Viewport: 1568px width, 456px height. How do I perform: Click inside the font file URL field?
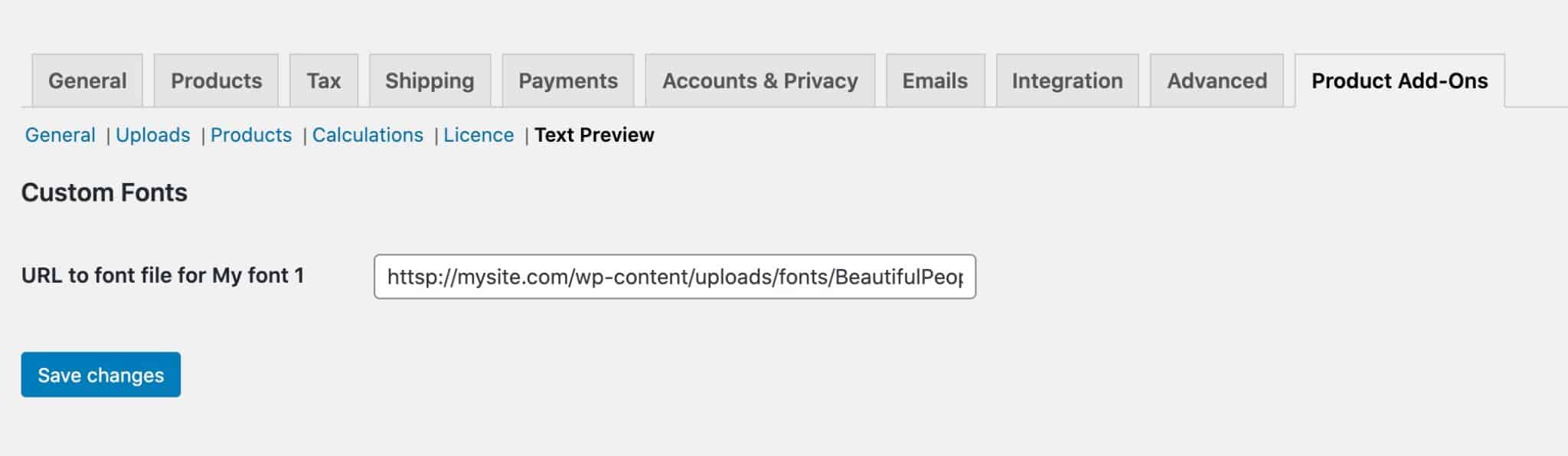point(674,277)
